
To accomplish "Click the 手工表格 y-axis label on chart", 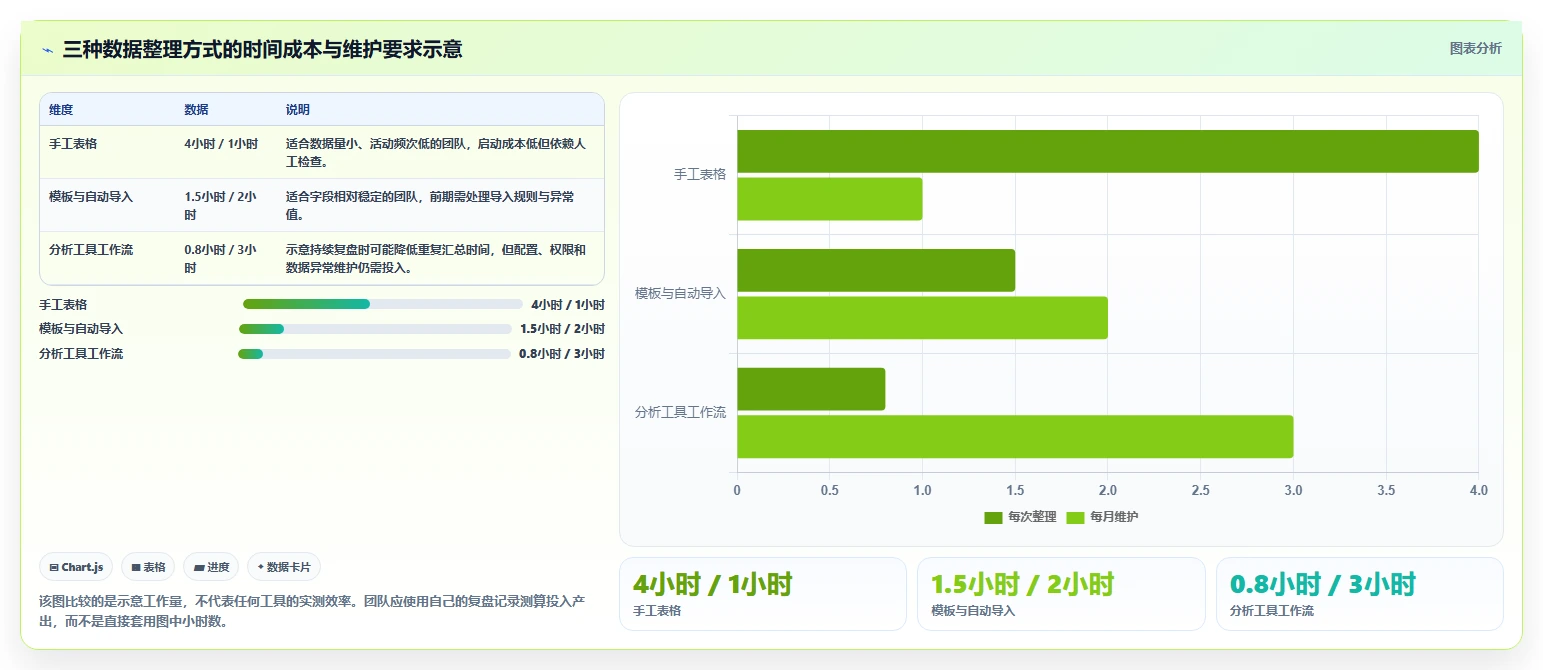I will click(x=700, y=175).
